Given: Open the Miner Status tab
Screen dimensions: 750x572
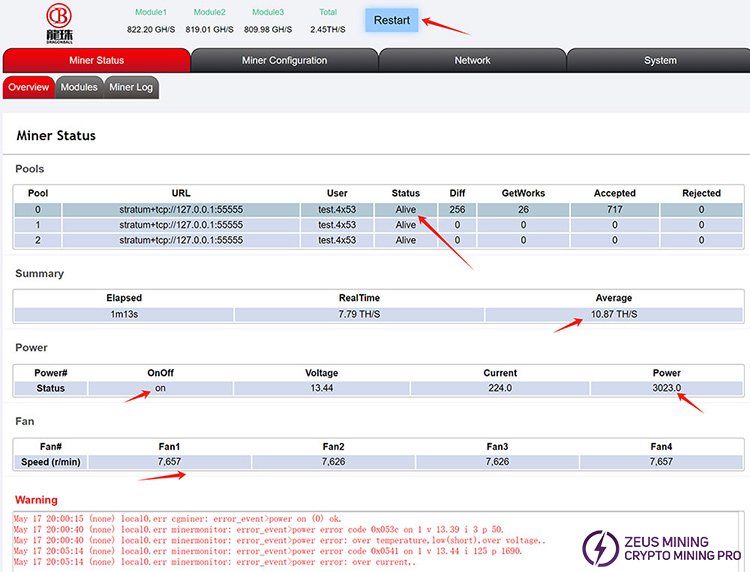Looking at the screenshot, I should [96, 60].
